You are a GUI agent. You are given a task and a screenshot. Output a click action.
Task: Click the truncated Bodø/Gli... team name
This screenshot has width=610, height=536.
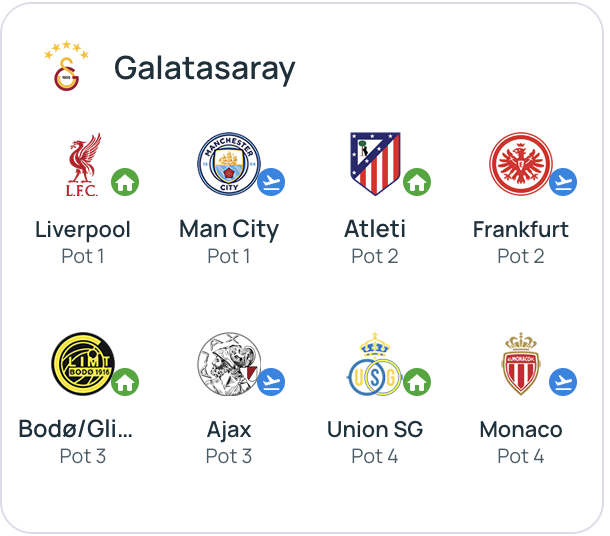76,429
